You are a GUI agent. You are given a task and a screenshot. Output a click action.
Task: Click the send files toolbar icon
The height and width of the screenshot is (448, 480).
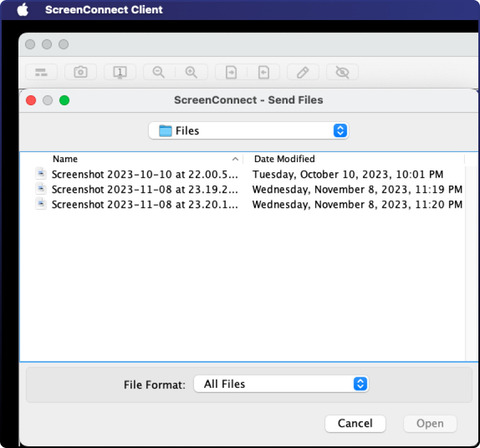(x=231, y=72)
